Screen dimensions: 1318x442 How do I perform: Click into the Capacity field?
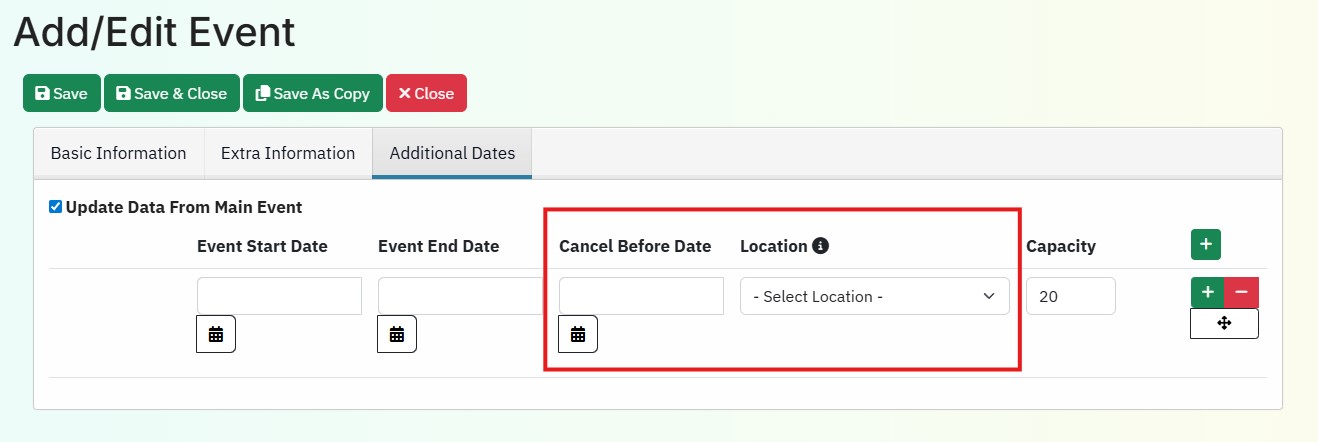point(1070,296)
